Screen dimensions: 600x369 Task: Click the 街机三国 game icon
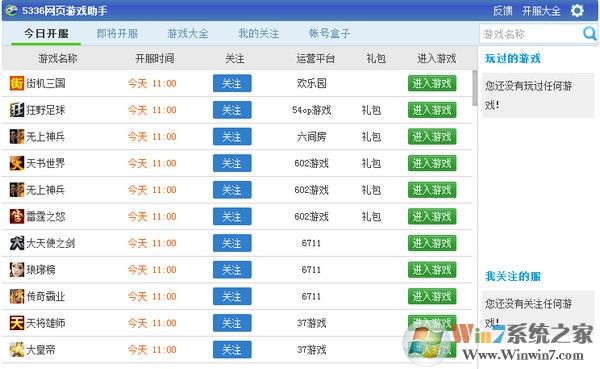click(x=16, y=83)
